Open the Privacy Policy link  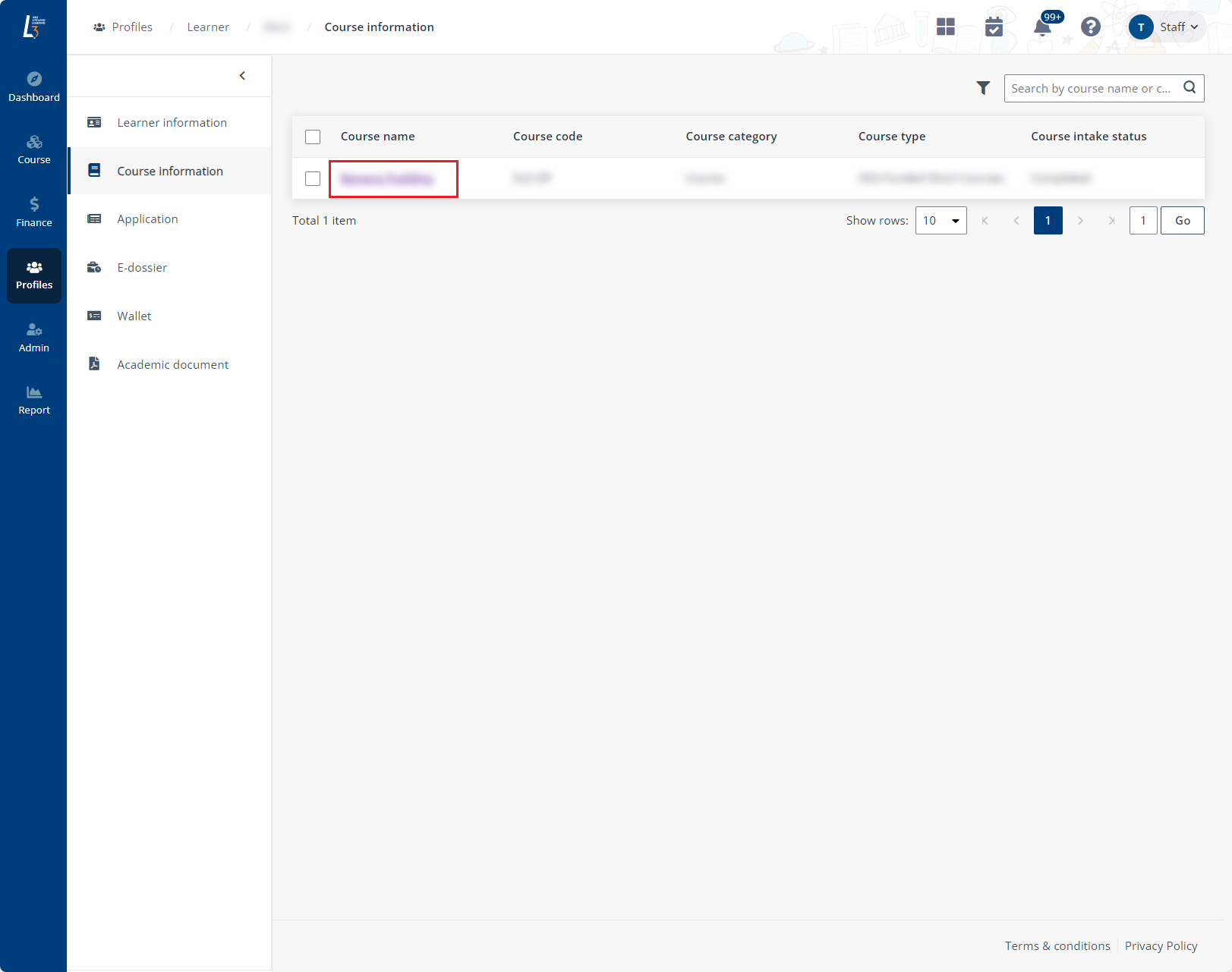[1161, 946]
